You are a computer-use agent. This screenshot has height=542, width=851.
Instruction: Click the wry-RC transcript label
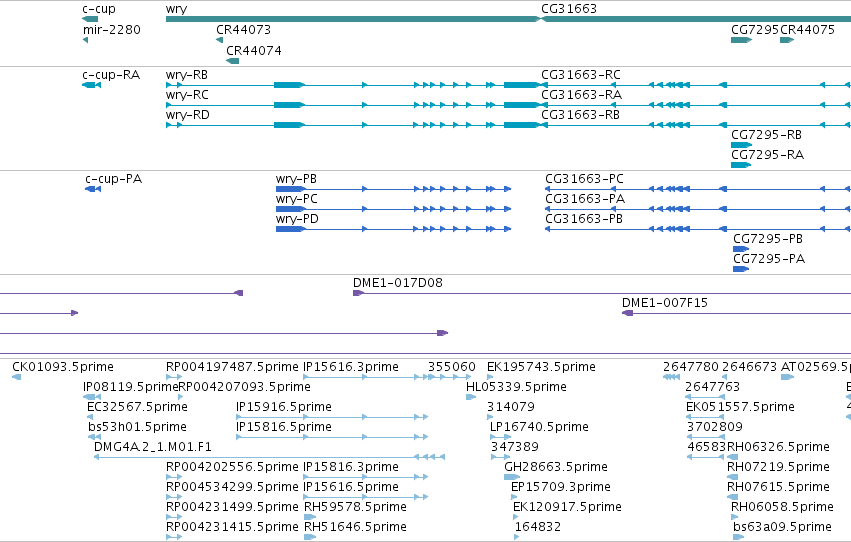click(x=187, y=95)
